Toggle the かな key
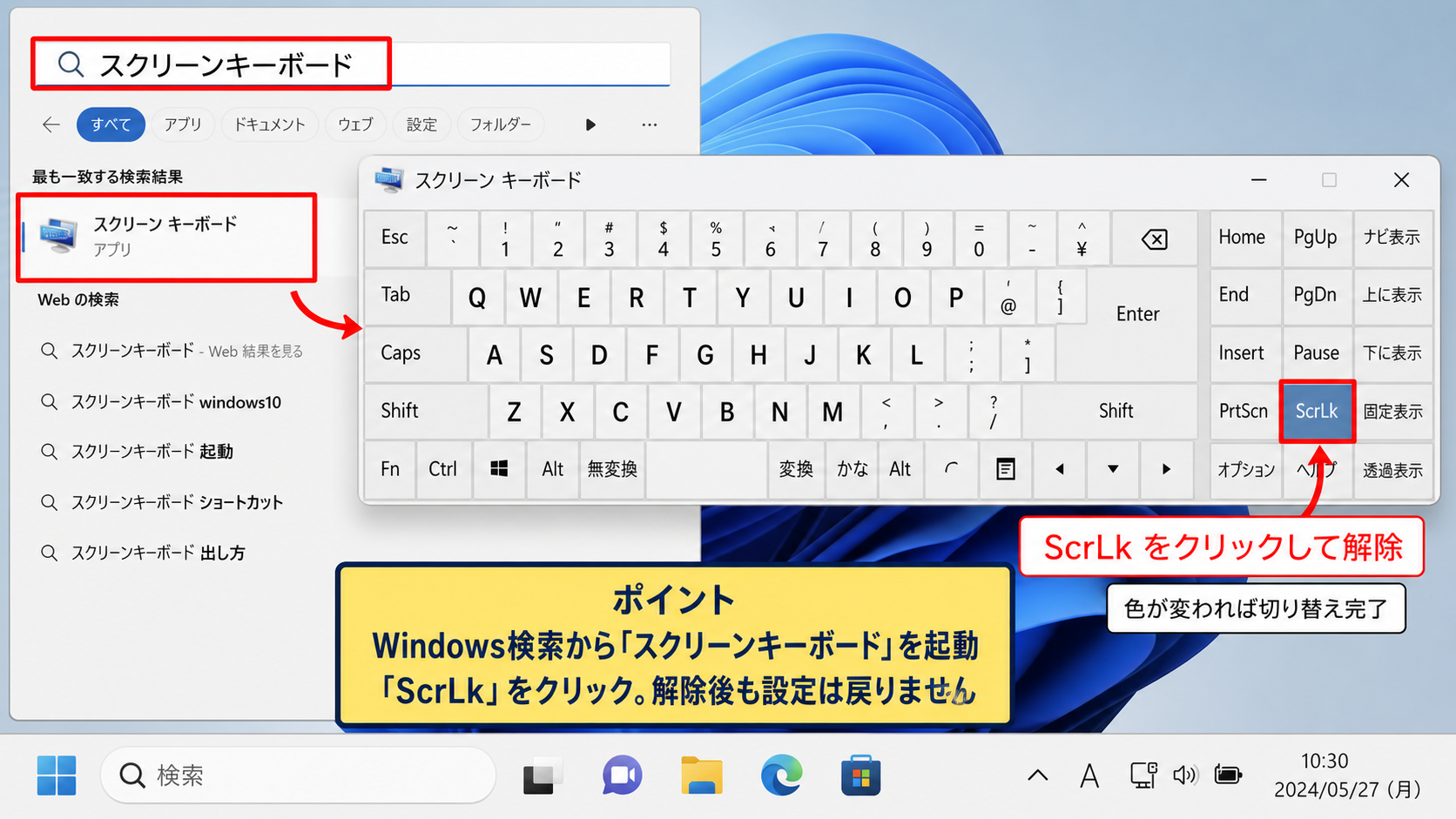This screenshot has width=1456, height=819. 853,469
